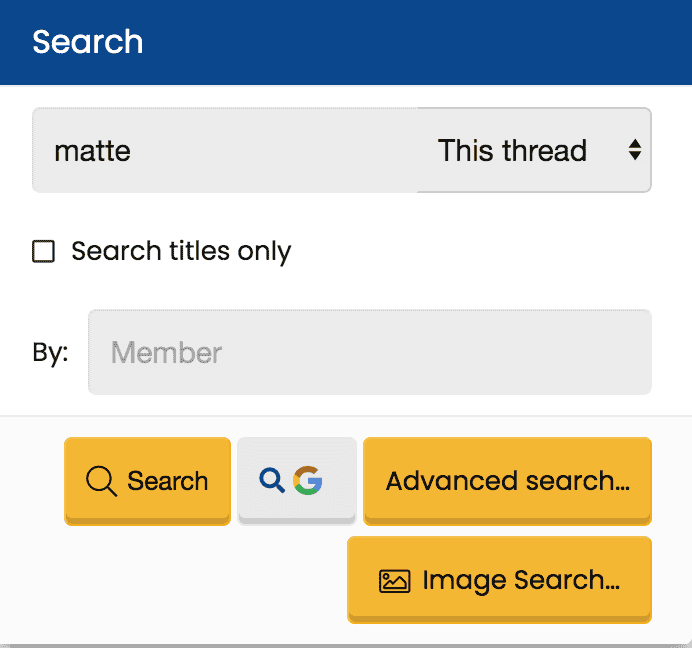The height and width of the screenshot is (648, 692).
Task: Click the This thread text in selector
Action: click(512, 151)
